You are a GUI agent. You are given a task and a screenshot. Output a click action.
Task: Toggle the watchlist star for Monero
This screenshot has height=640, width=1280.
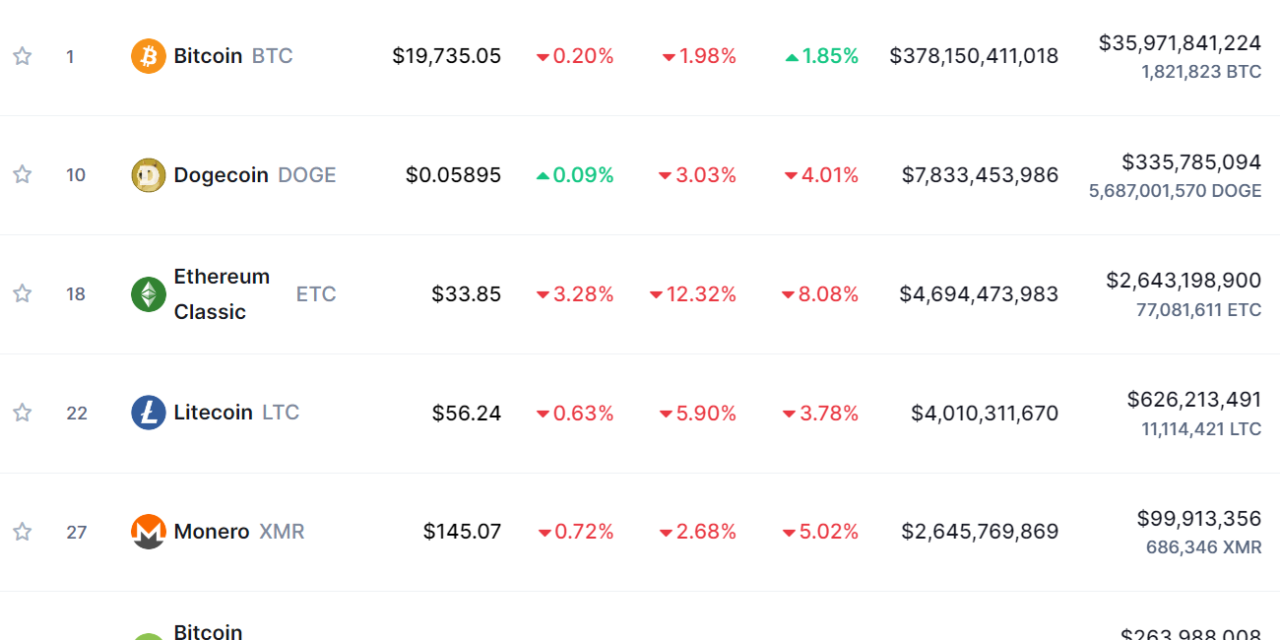click(22, 531)
